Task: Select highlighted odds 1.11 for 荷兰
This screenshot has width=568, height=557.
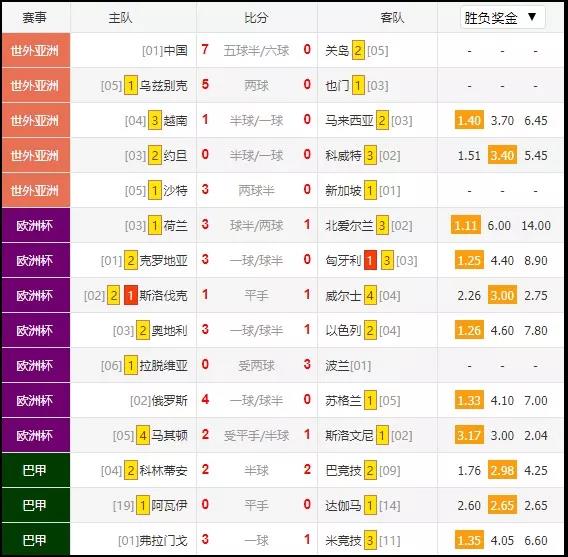Action: pos(466,226)
